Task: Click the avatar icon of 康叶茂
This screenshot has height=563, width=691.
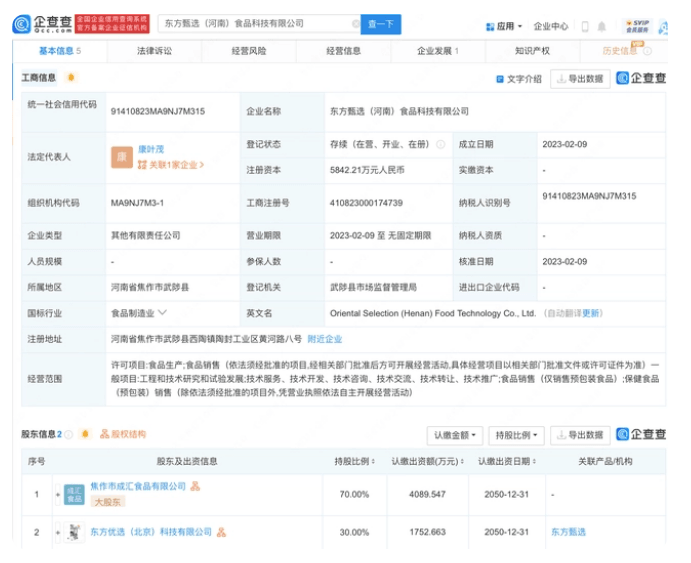Action: pyautogui.click(x=122, y=157)
